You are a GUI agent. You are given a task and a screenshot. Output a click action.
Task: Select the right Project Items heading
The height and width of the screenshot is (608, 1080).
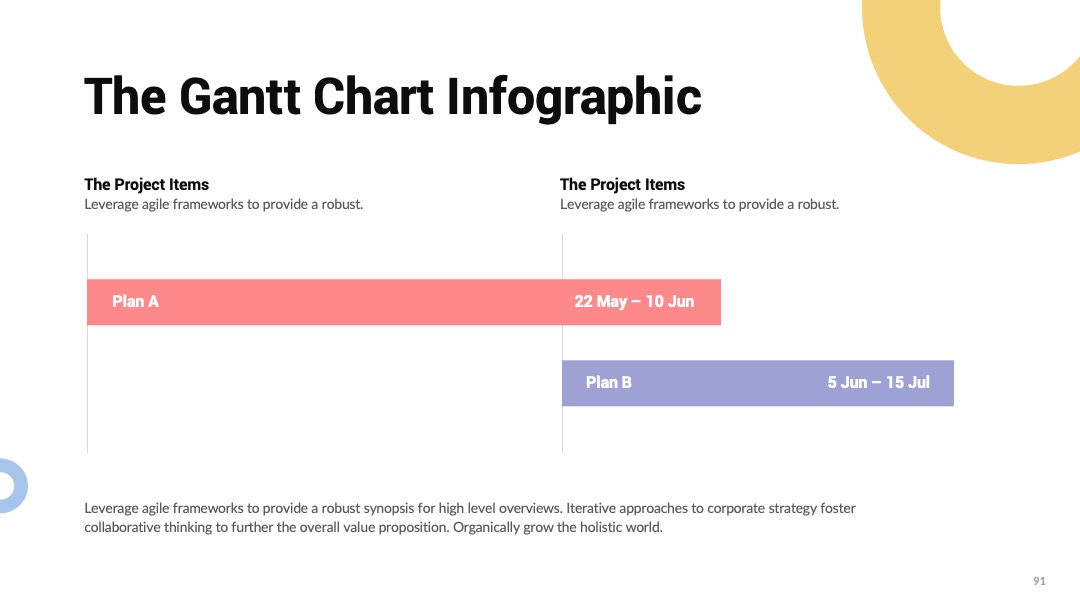pyautogui.click(x=623, y=185)
